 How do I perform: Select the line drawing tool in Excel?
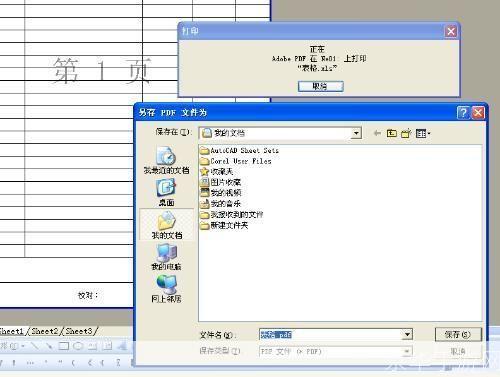[x=34, y=346]
